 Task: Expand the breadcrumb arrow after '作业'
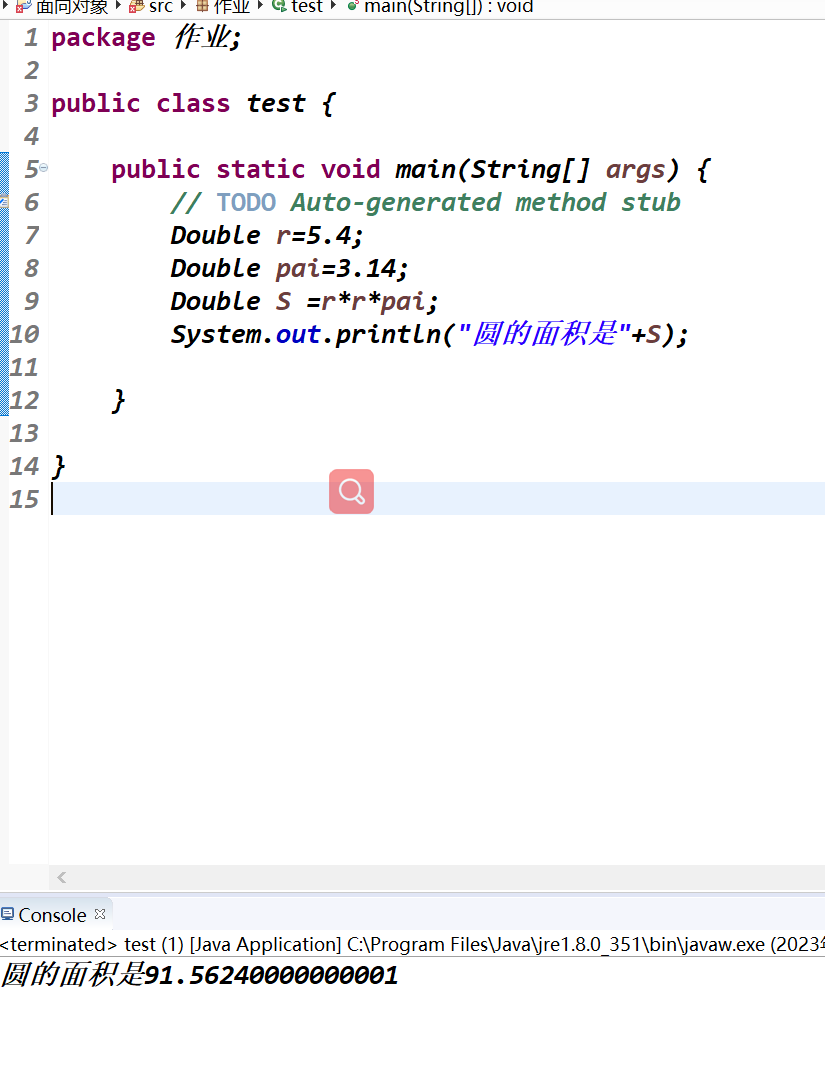point(260,6)
